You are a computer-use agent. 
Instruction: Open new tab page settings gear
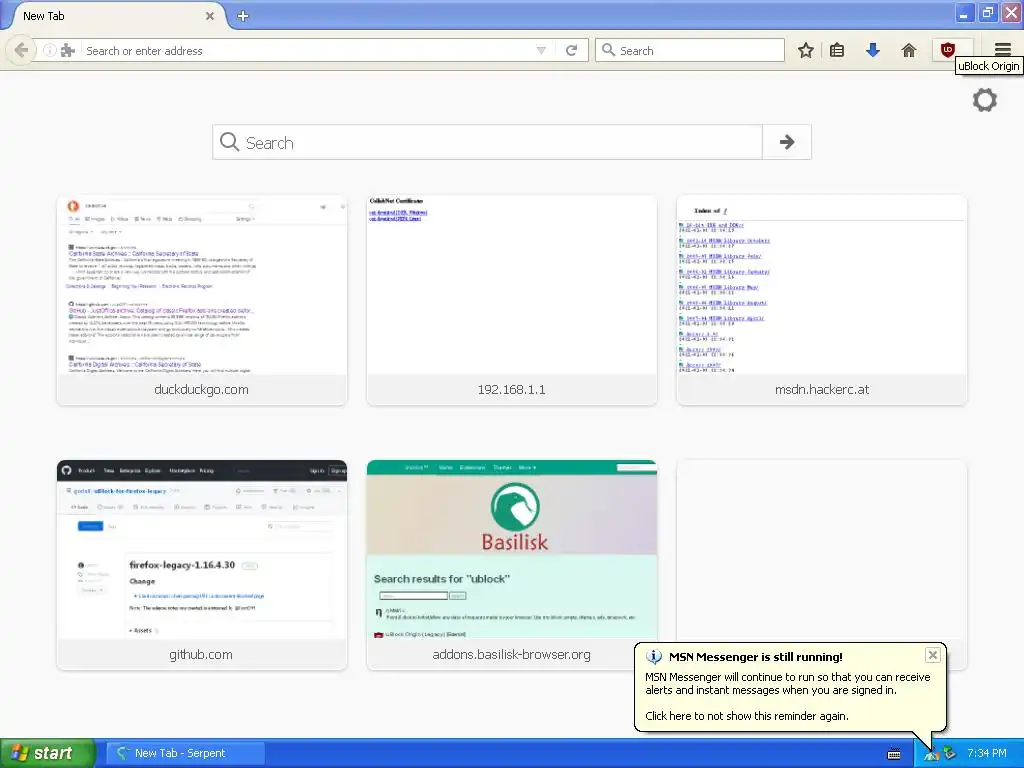(985, 100)
